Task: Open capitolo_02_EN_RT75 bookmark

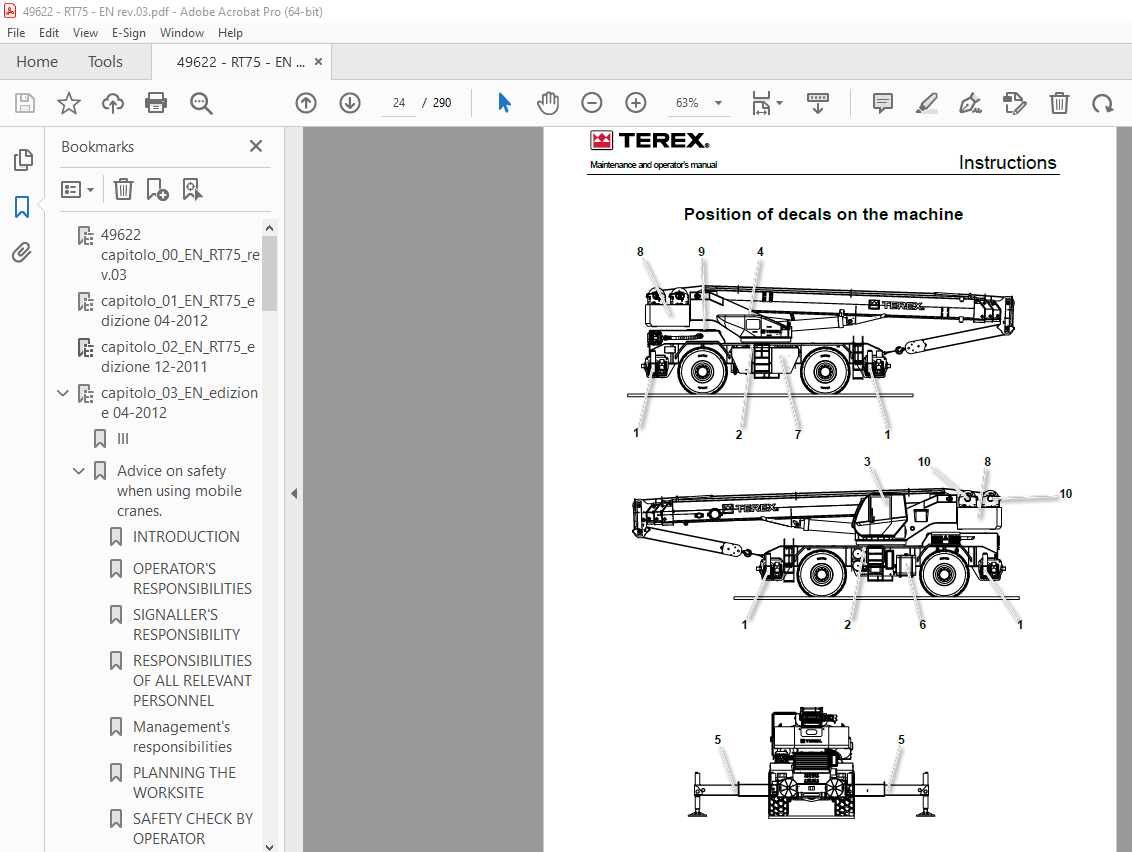Action: pos(178,357)
